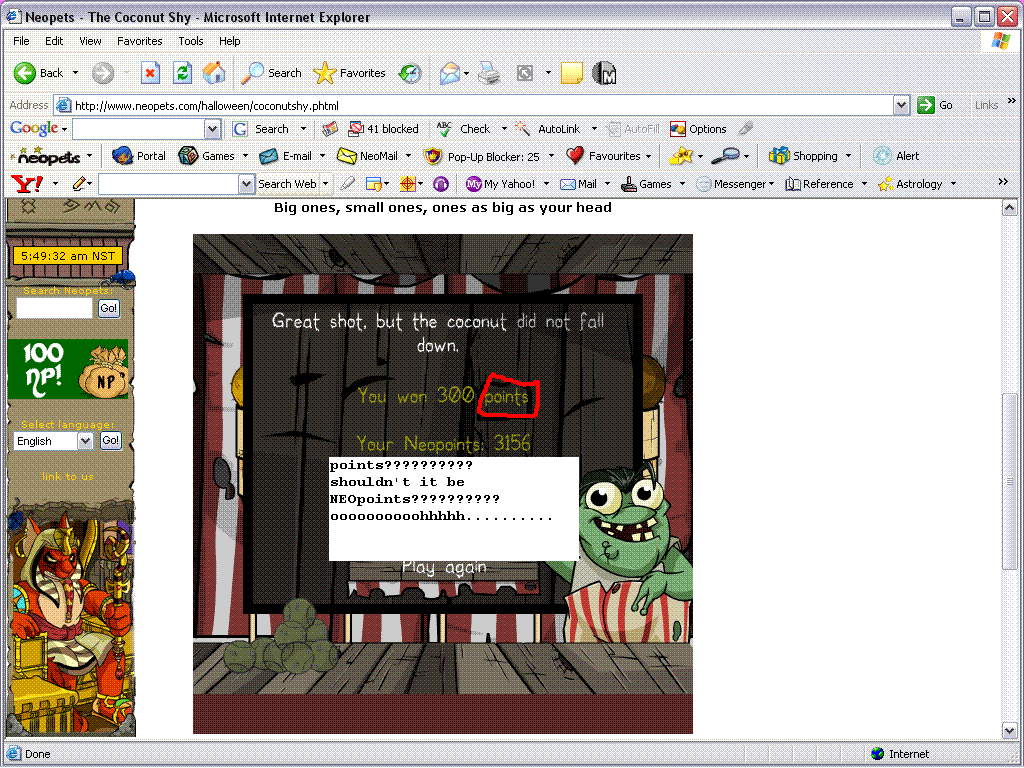1024x768 pixels.
Task: Click the scrollbar up arrow
Action: pyautogui.click(x=1010, y=208)
